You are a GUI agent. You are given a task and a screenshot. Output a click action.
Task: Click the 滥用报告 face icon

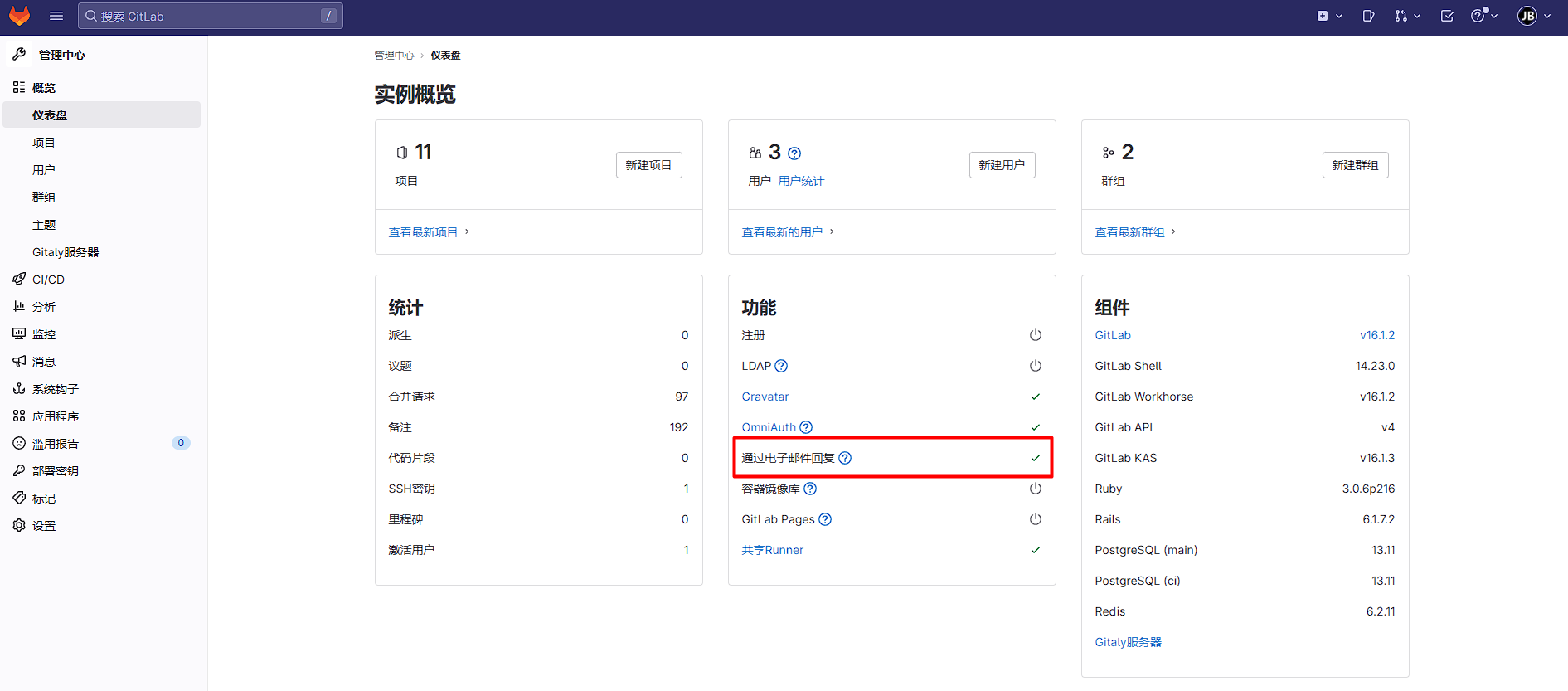click(x=19, y=444)
